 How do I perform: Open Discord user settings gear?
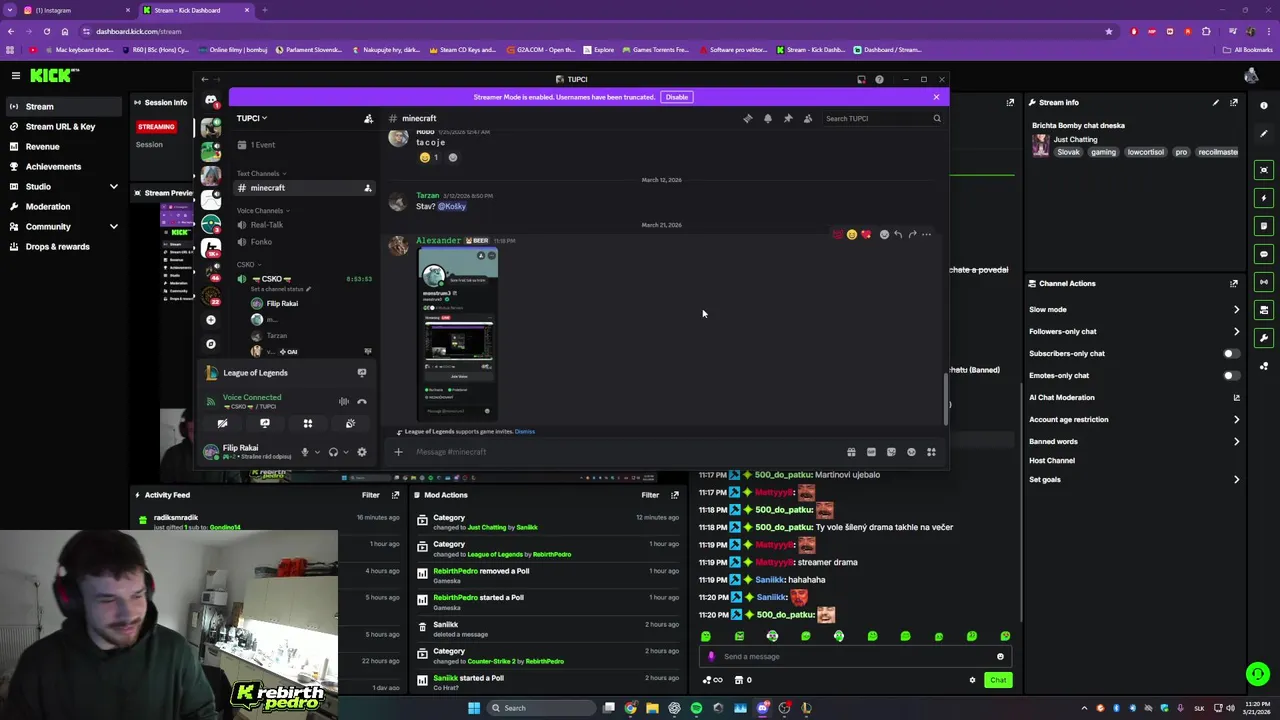tap(362, 452)
